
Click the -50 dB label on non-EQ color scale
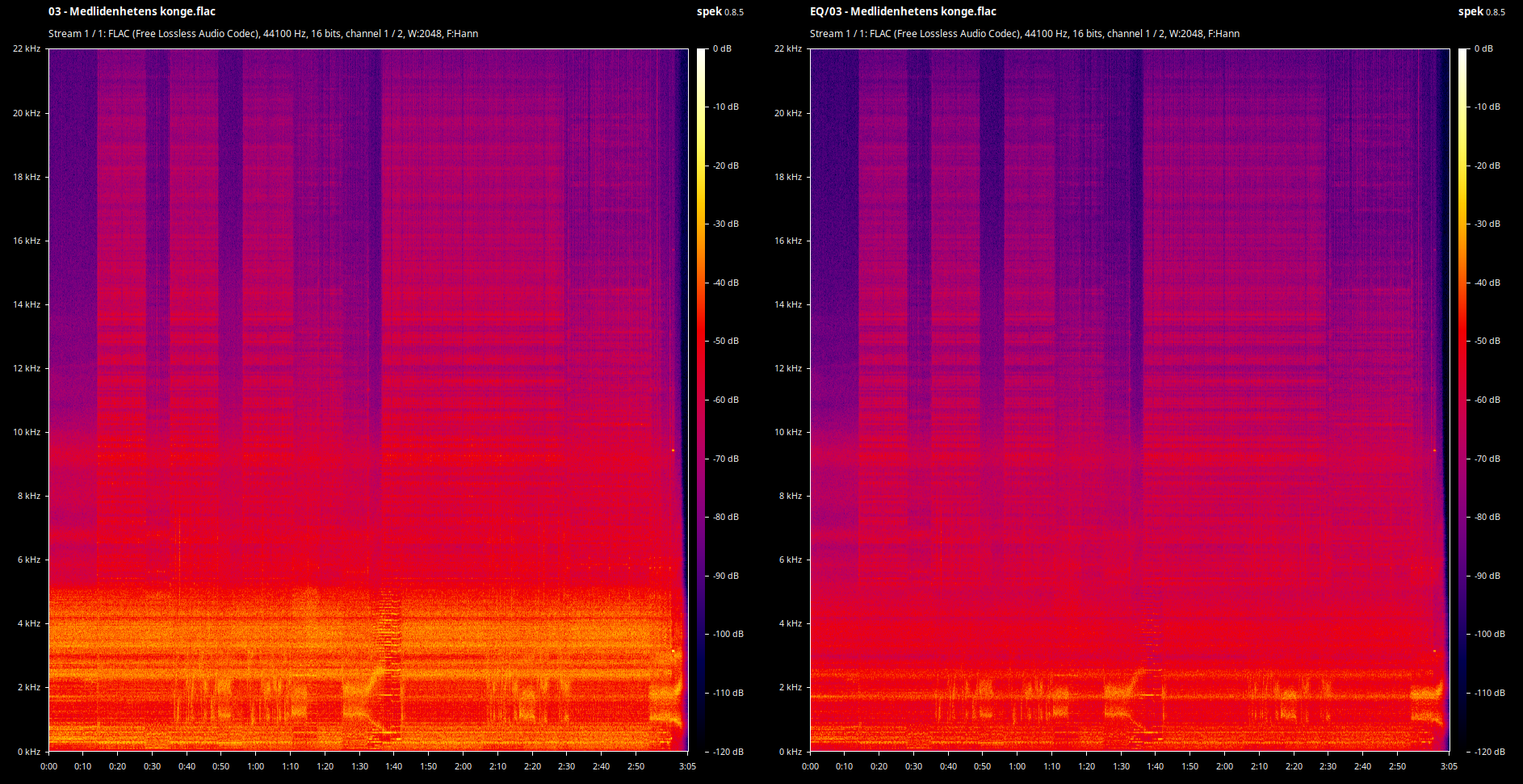tap(725, 341)
